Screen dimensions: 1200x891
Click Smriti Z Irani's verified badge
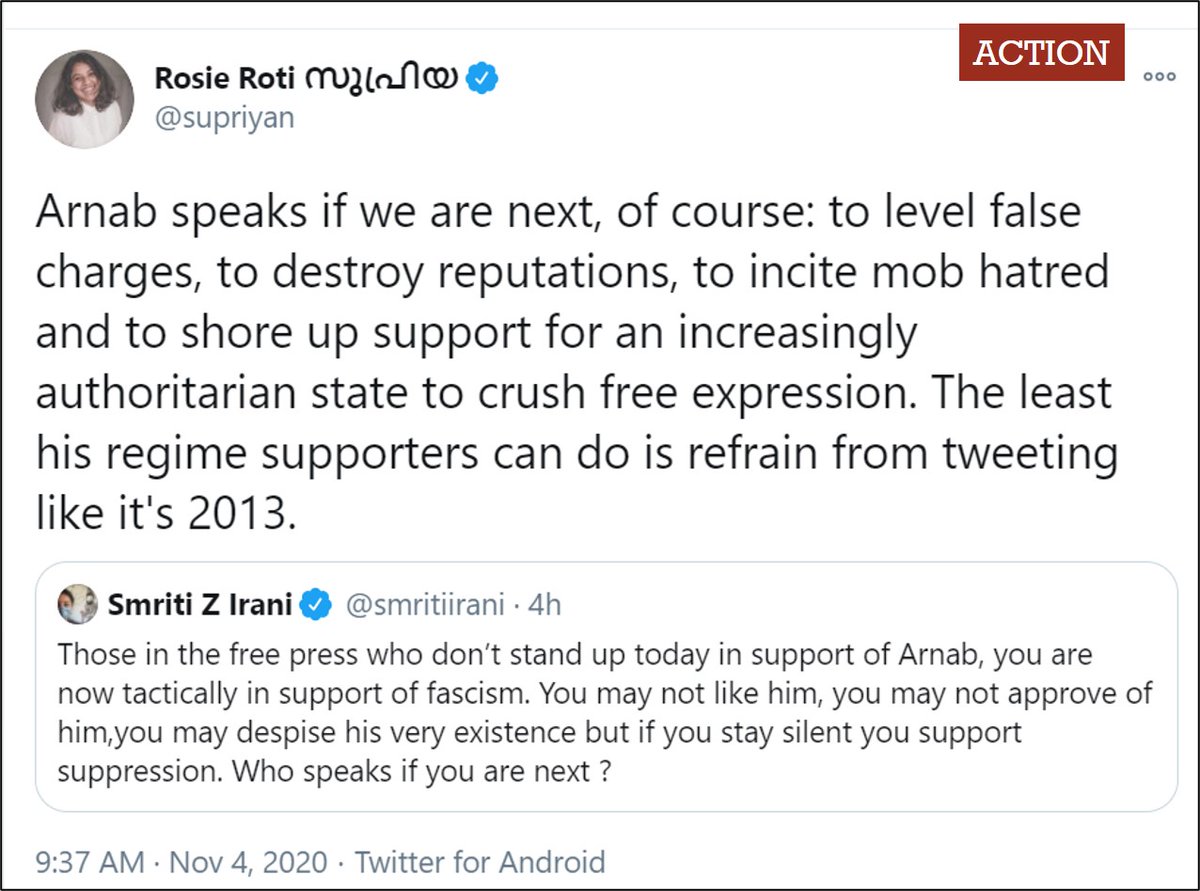[317, 605]
